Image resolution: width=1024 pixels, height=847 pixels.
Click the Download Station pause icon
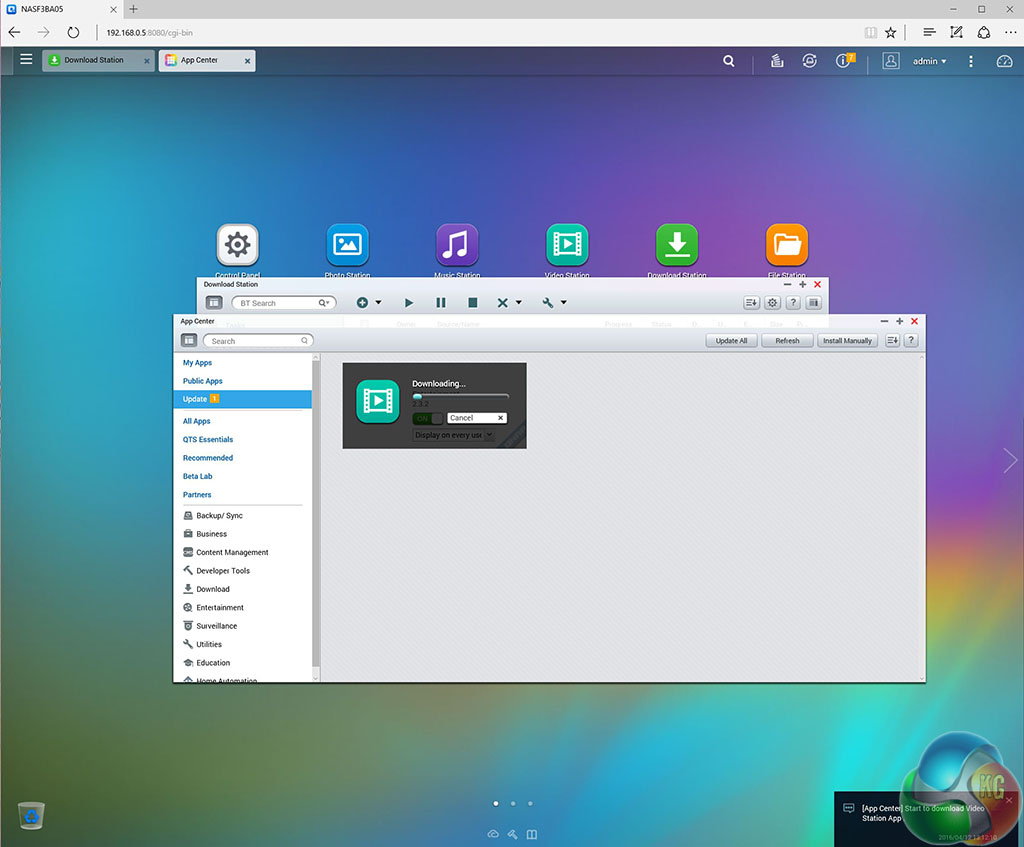click(x=441, y=303)
